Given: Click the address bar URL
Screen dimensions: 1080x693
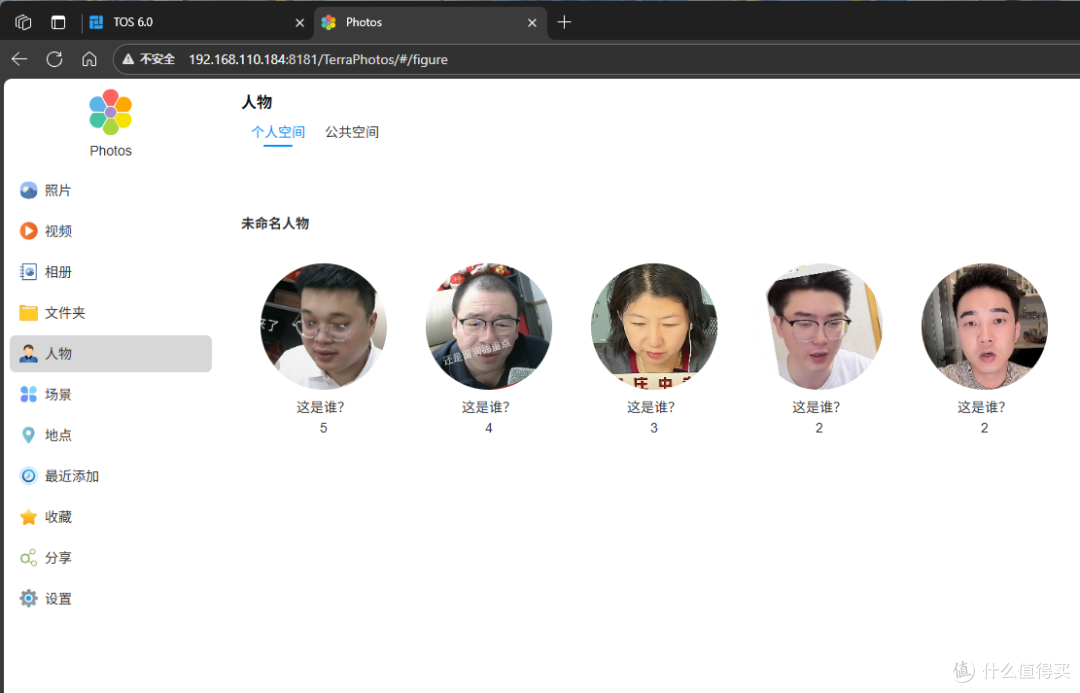Looking at the screenshot, I should pyautogui.click(x=318, y=59).
